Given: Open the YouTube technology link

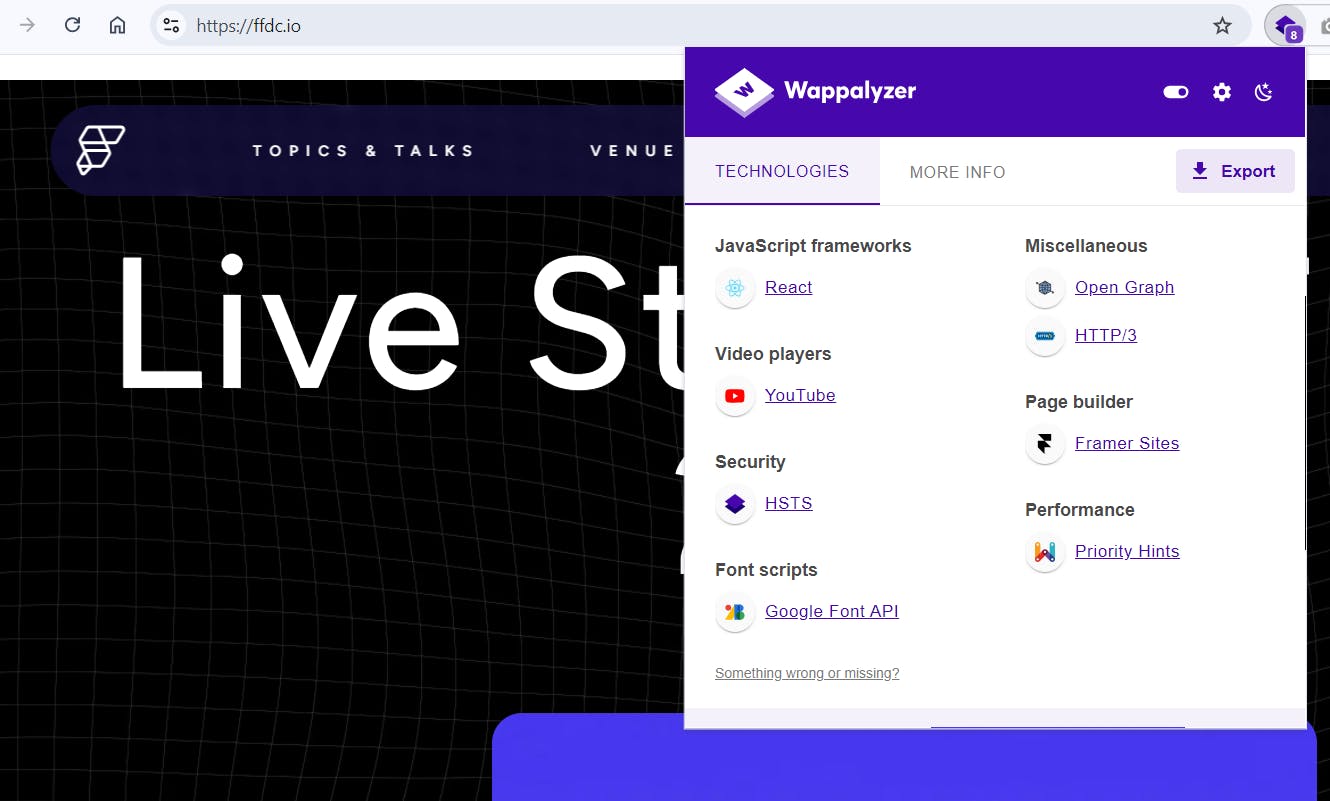Looking at the screenshot, I should [x=800, y=395].
